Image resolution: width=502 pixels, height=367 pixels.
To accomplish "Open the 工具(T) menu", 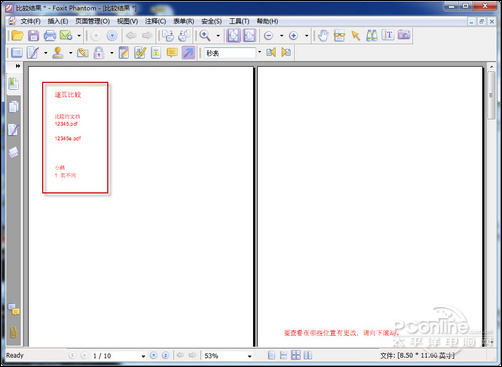I will 239,21.
